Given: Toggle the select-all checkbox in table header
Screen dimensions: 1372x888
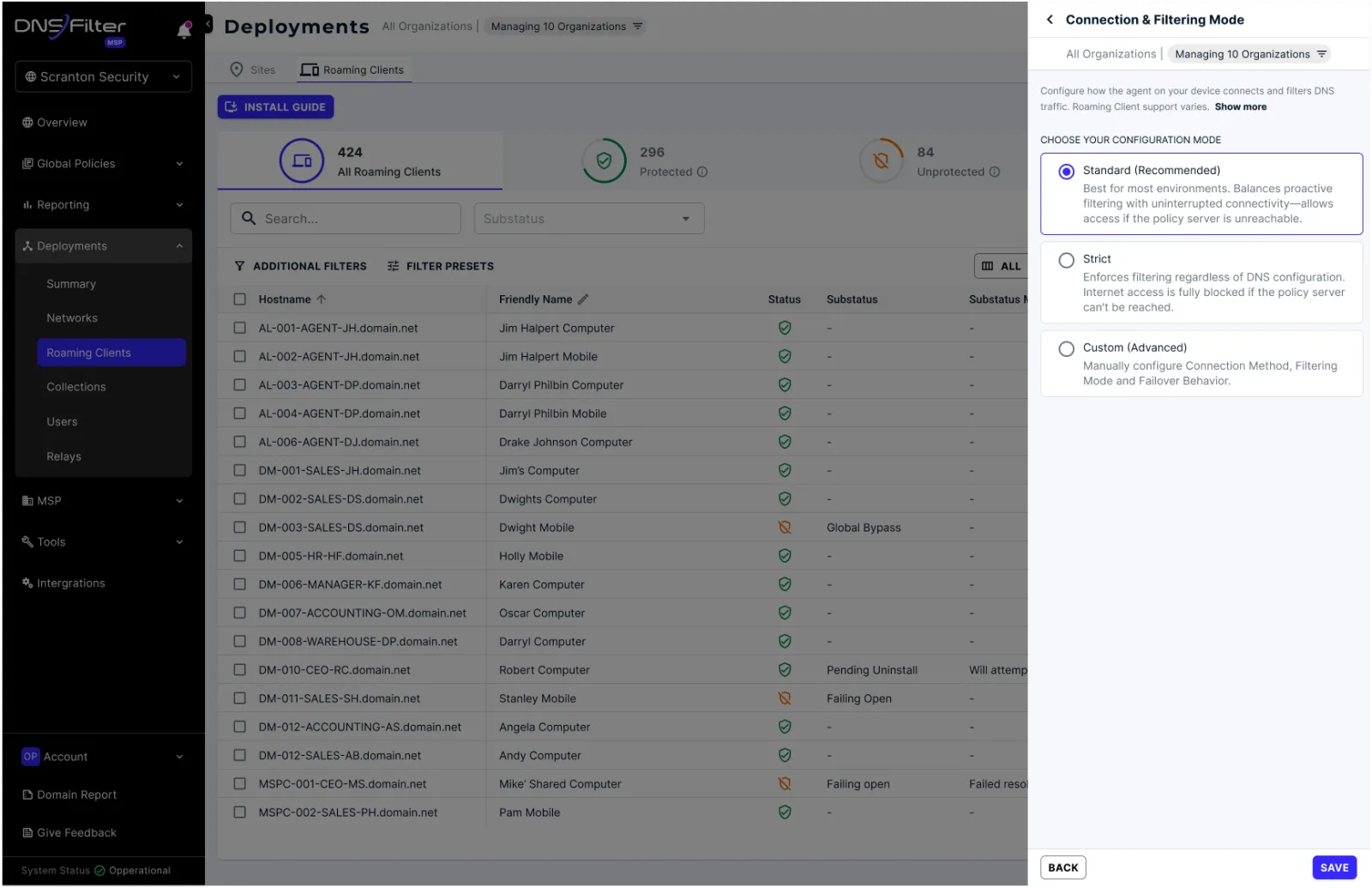Looking at the screenshot, I should 240,299.
